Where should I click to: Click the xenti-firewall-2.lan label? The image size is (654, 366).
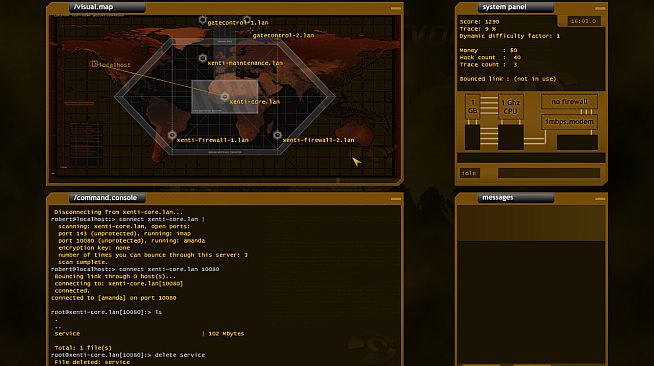click(318, 140)
